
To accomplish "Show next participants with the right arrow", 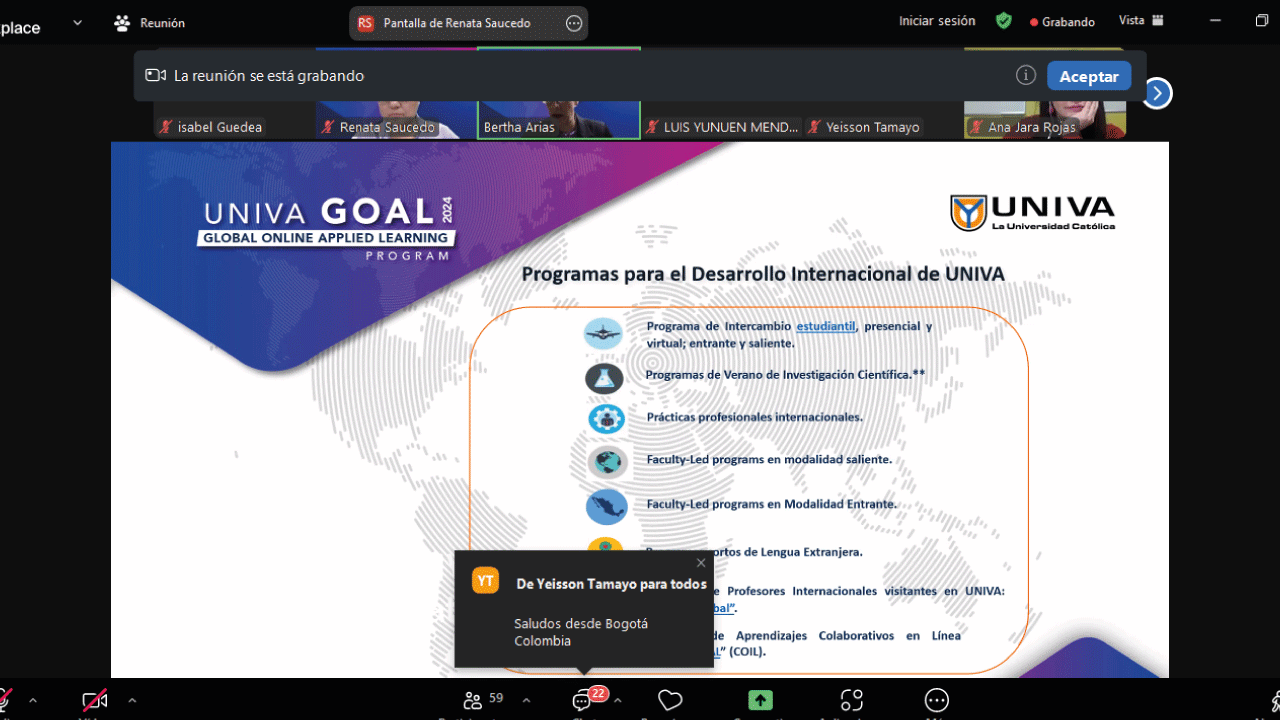I will click(x=1157, y=93).
